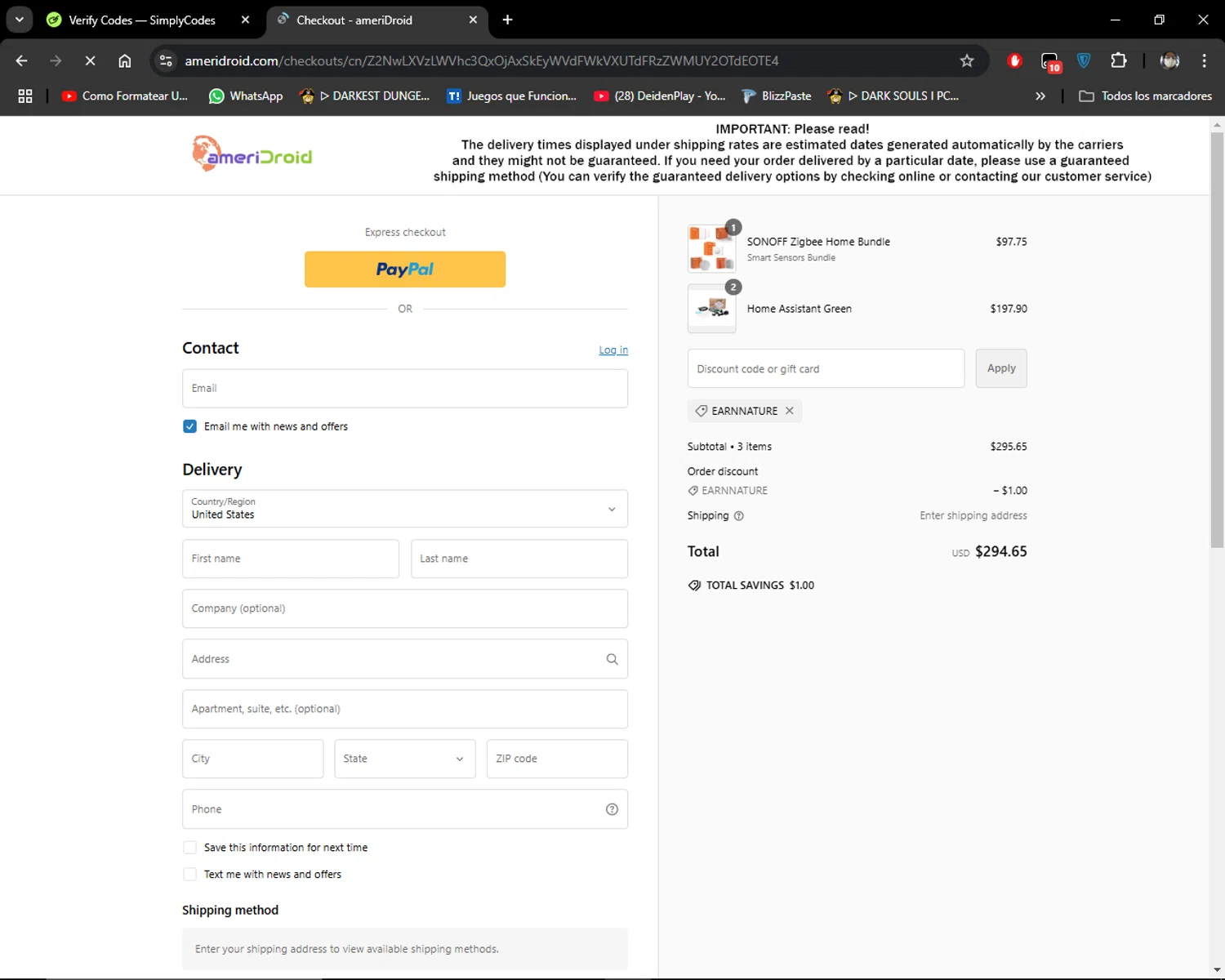Open the Como Formatear U... bookmark

[x=125, y=96]
